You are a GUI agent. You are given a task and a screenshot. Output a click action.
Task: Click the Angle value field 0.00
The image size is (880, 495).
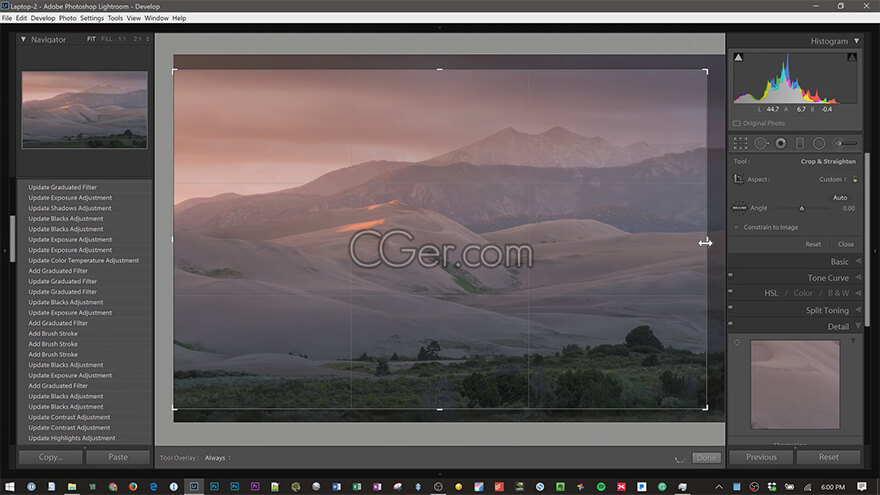(848, 208)
